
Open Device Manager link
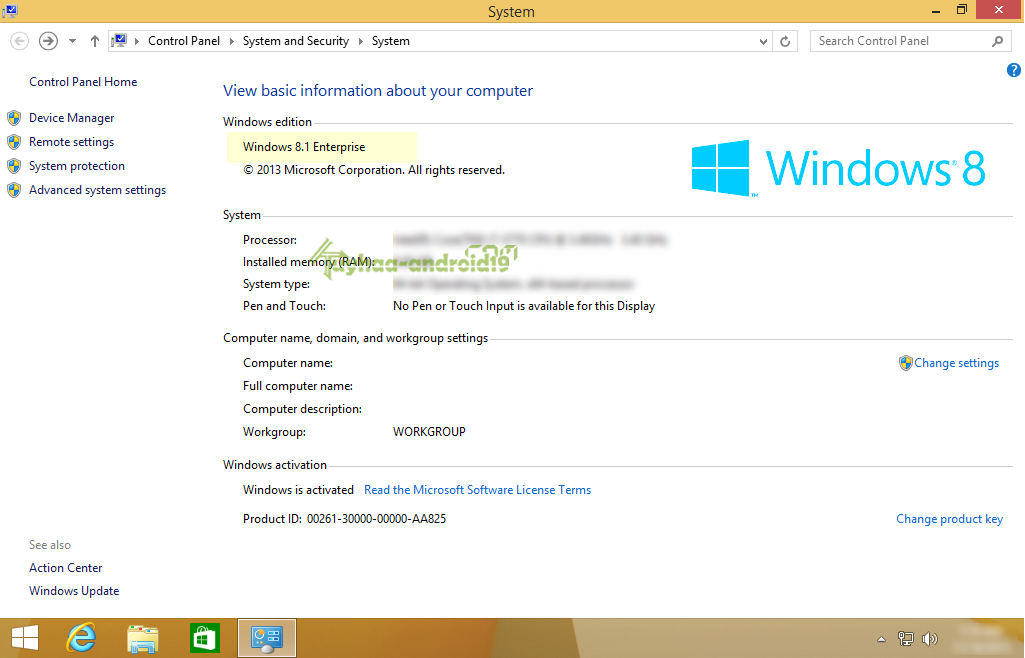pos(71,118)
